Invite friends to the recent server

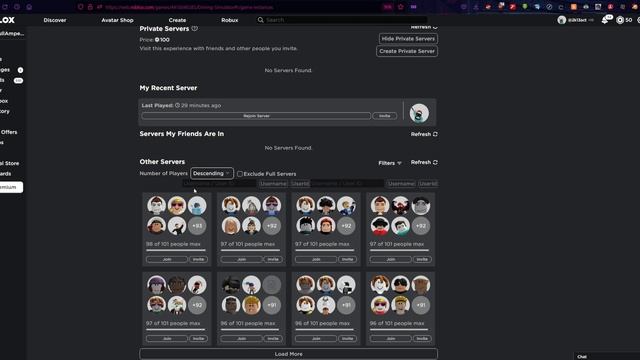384,116
